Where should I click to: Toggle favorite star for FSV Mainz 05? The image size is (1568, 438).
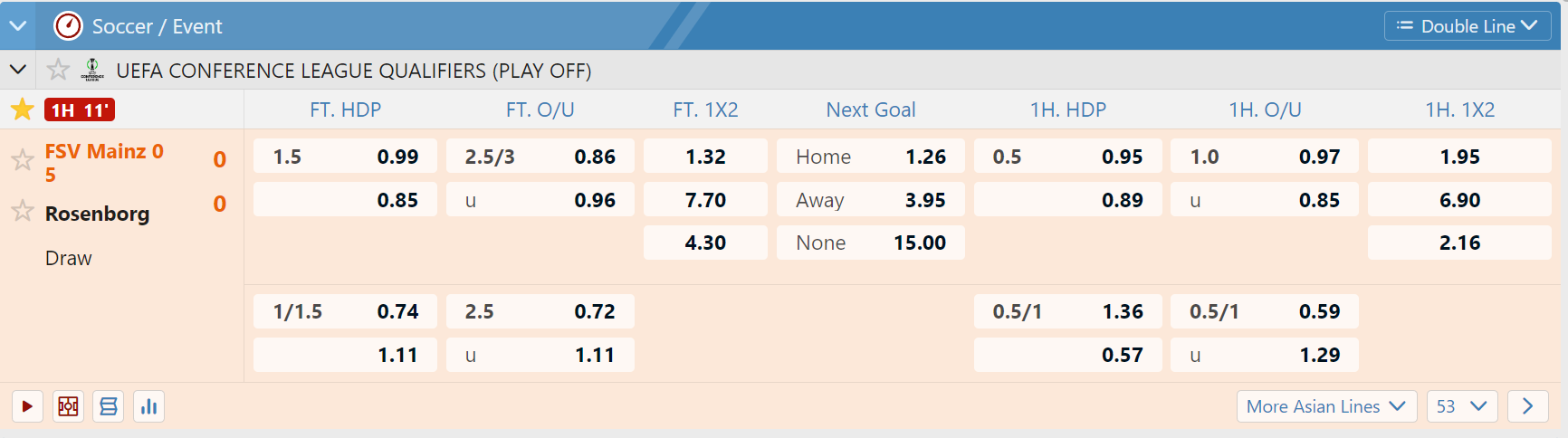[23, 161]
